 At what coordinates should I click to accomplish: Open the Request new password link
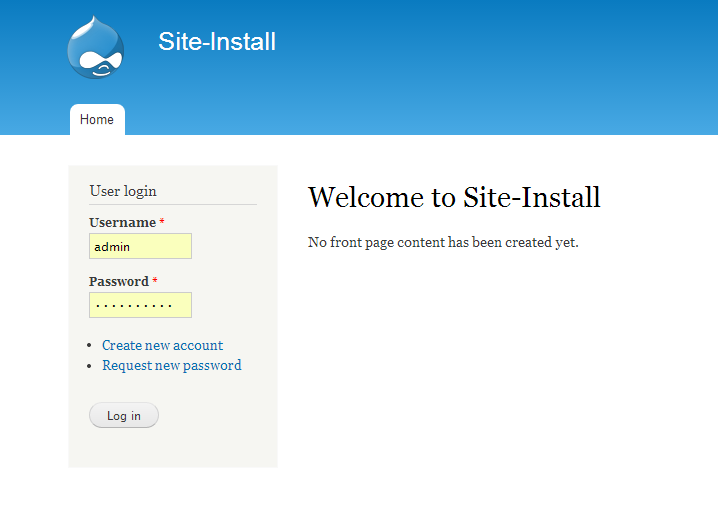(172, 365)
